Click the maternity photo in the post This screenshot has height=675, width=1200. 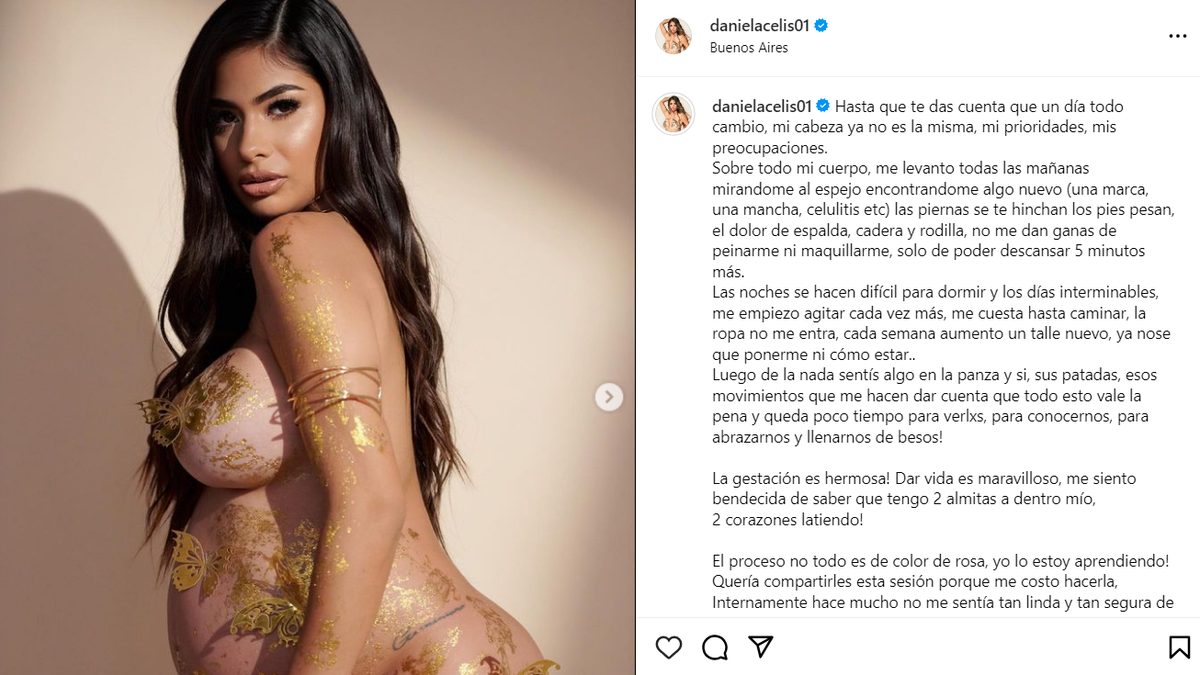(x=317, y=337)
